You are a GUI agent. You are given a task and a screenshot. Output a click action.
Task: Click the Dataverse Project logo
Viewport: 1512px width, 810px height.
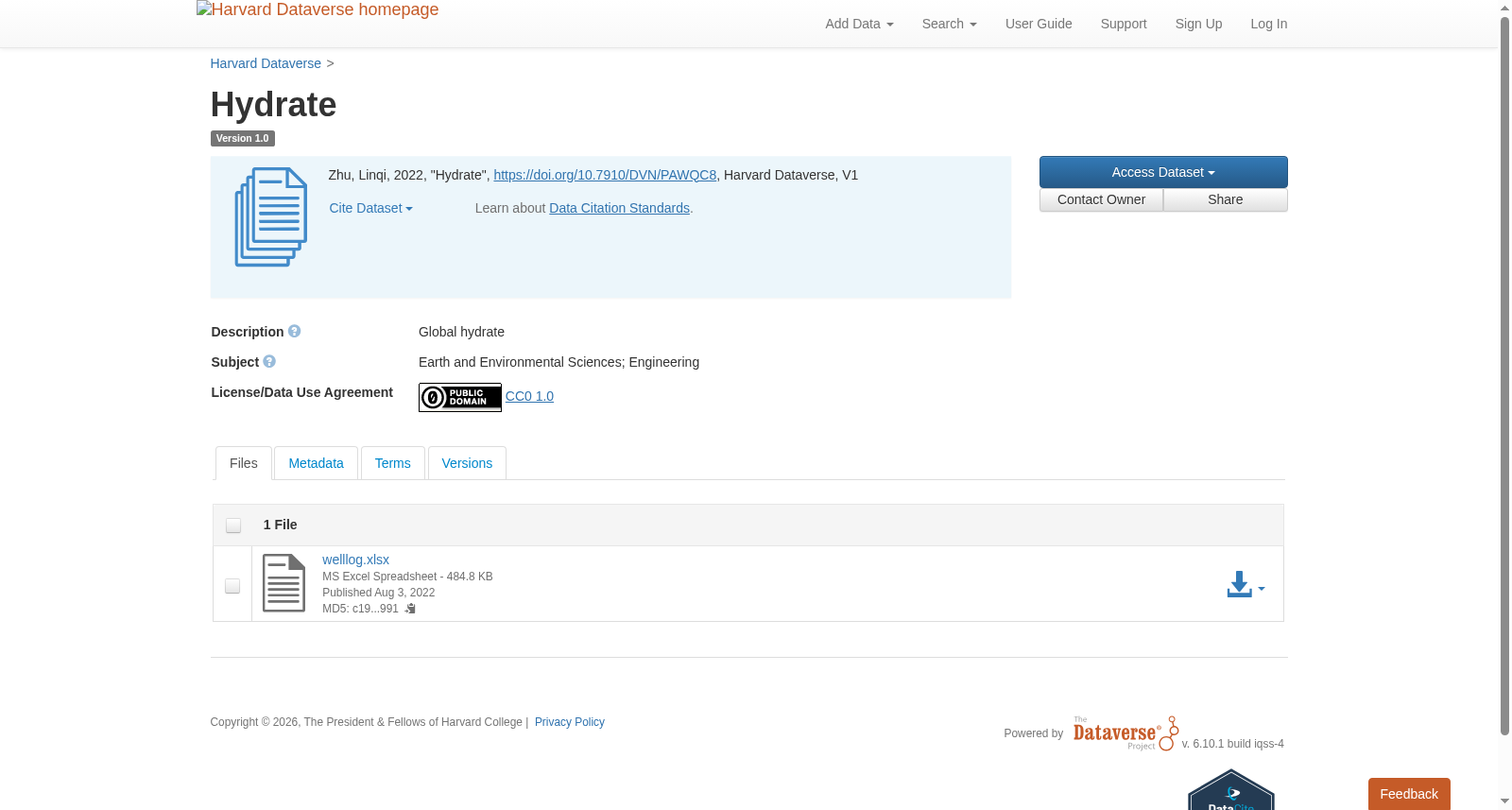(1125, 733)
